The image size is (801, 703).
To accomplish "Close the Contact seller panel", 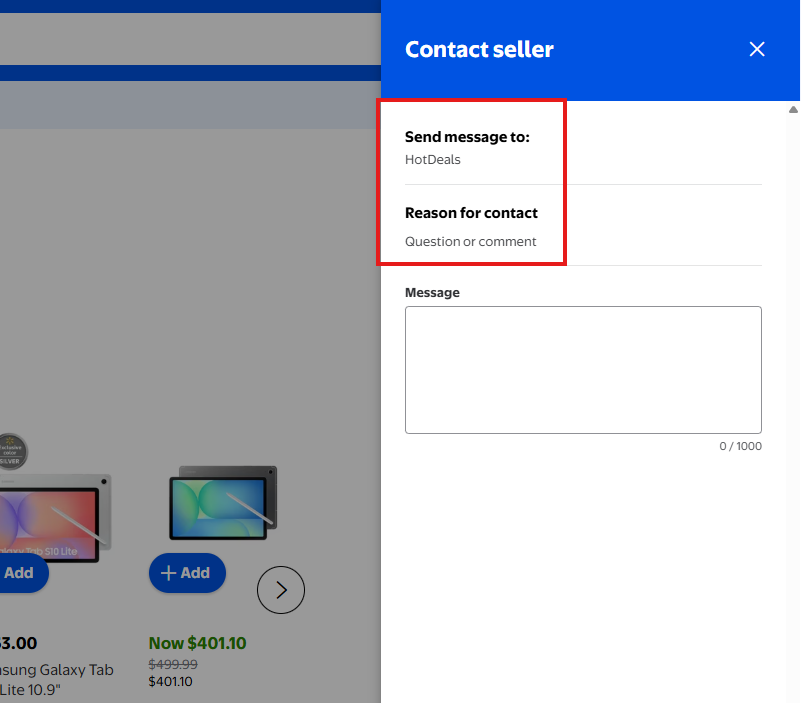I will (x=757, y=49).
